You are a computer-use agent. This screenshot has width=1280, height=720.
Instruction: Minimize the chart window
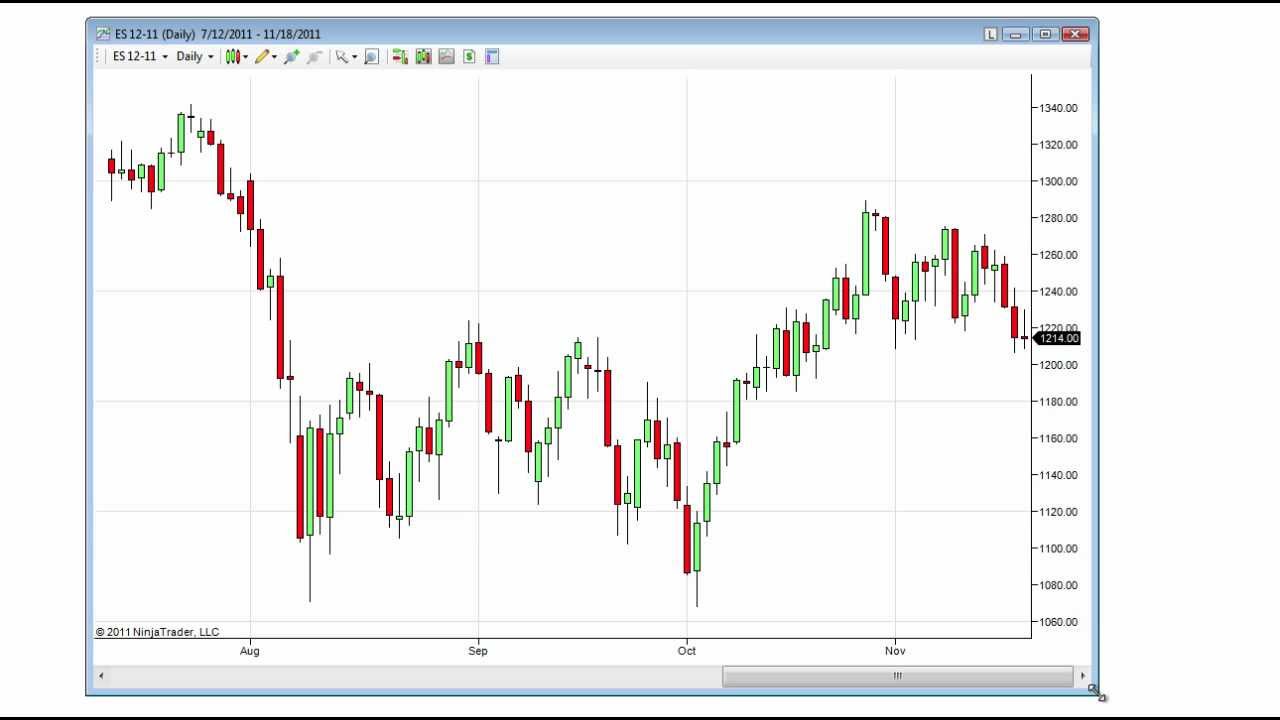(1016, 34)
